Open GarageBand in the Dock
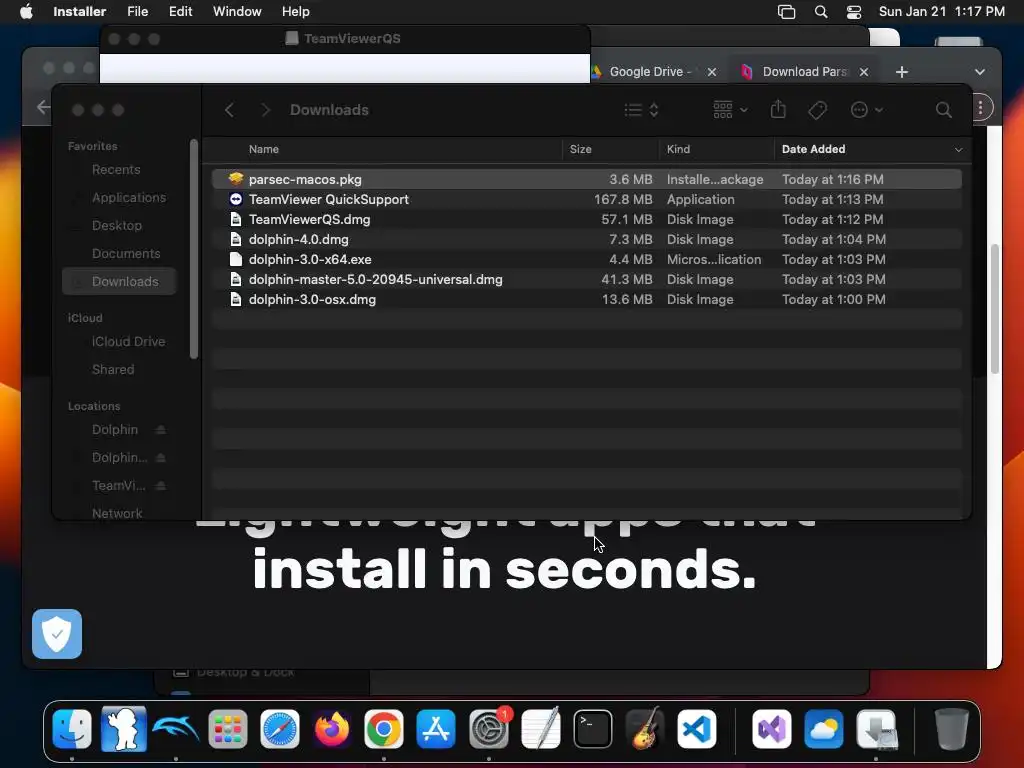 [x=645, y=729]
